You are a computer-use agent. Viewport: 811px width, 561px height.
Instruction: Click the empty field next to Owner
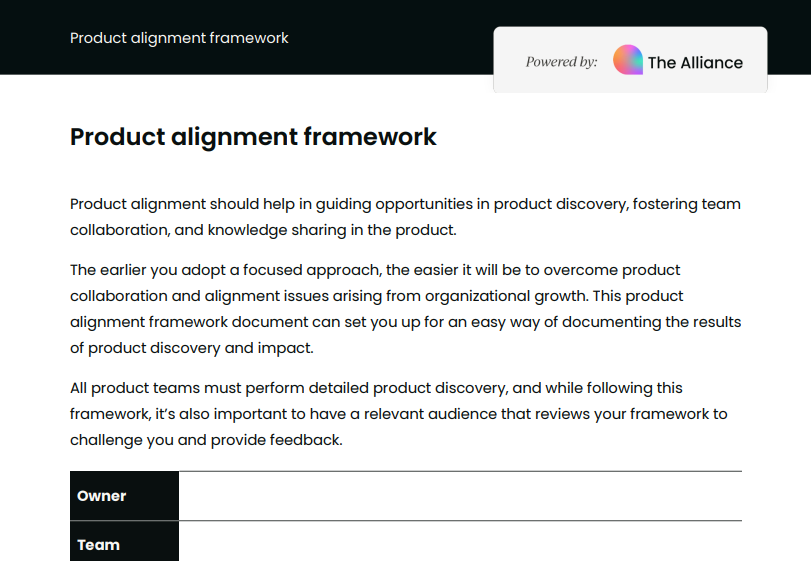click(x=460, y=496)
